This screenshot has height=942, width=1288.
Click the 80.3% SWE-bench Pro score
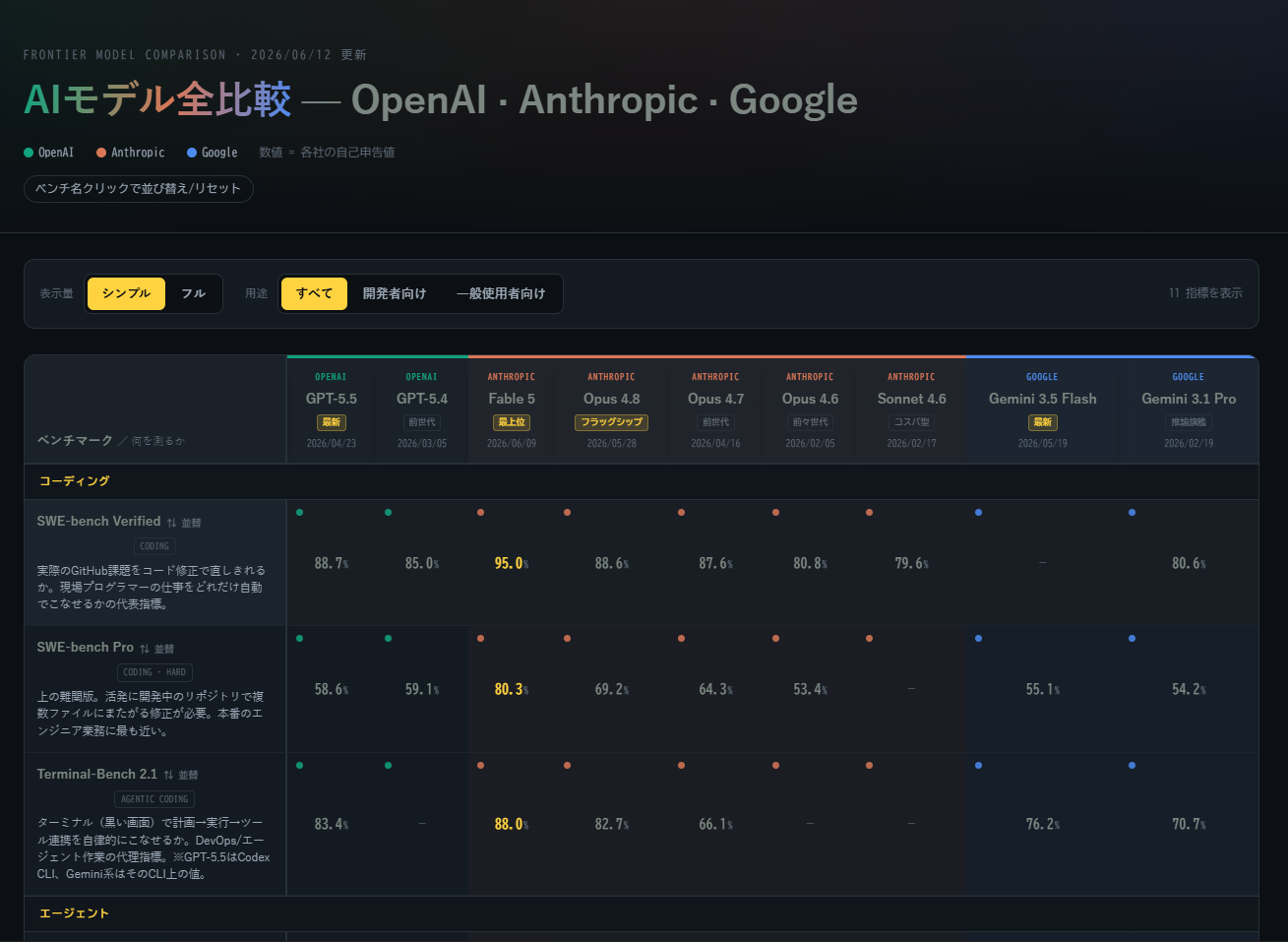[512, 689]
